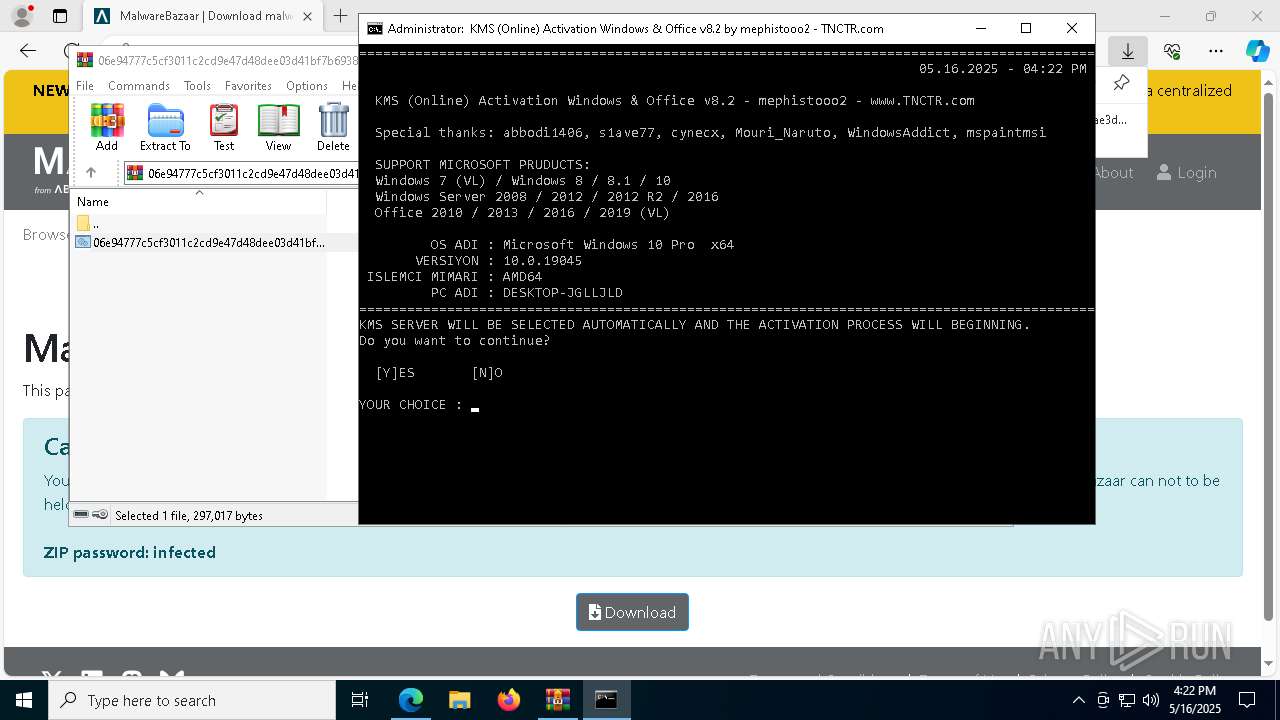Open the WinRAR Commands menu
1280x720 pixels.
(x=139, y=86)
